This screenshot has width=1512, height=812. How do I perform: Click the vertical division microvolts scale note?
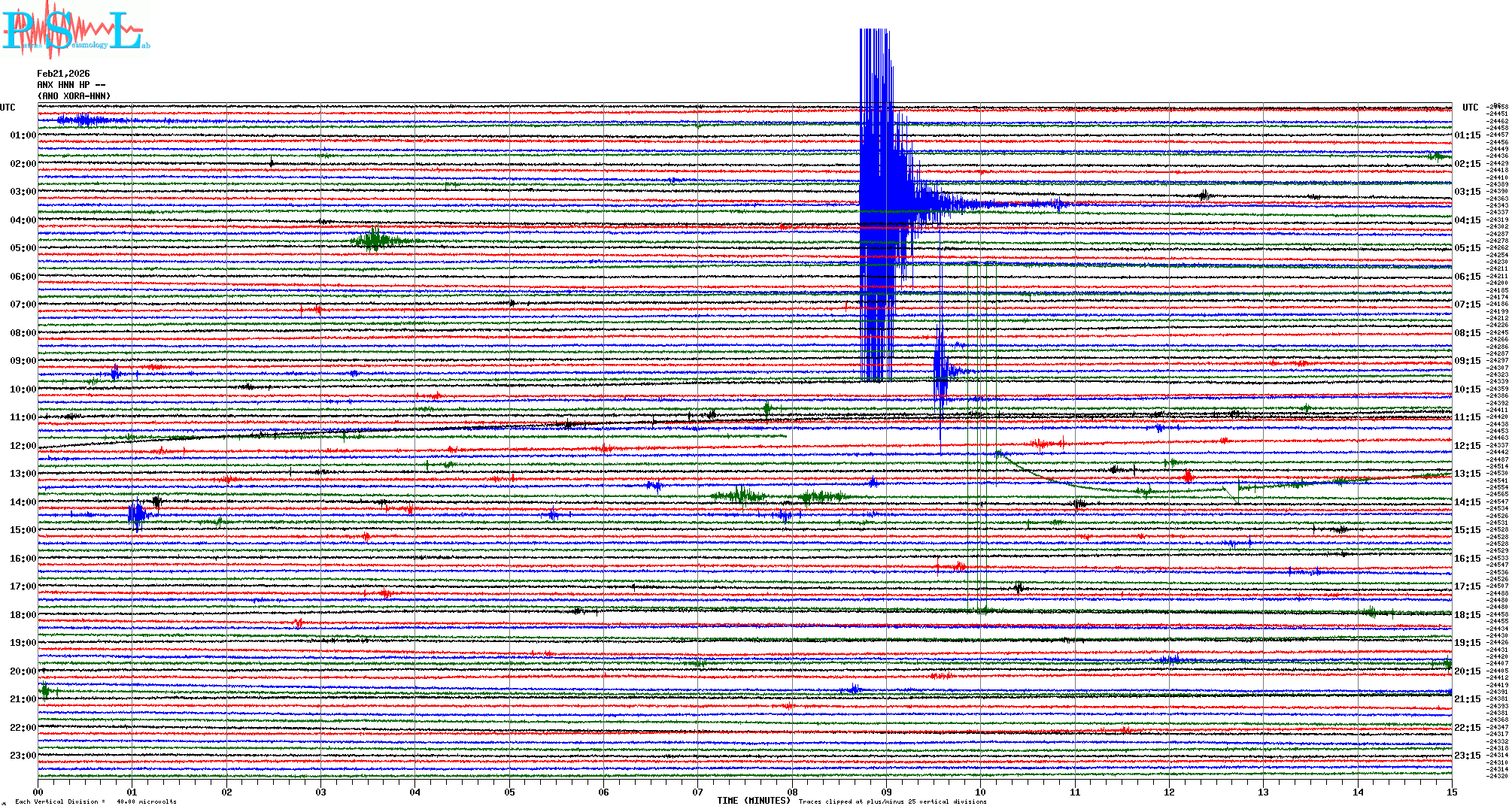(96, 801)
